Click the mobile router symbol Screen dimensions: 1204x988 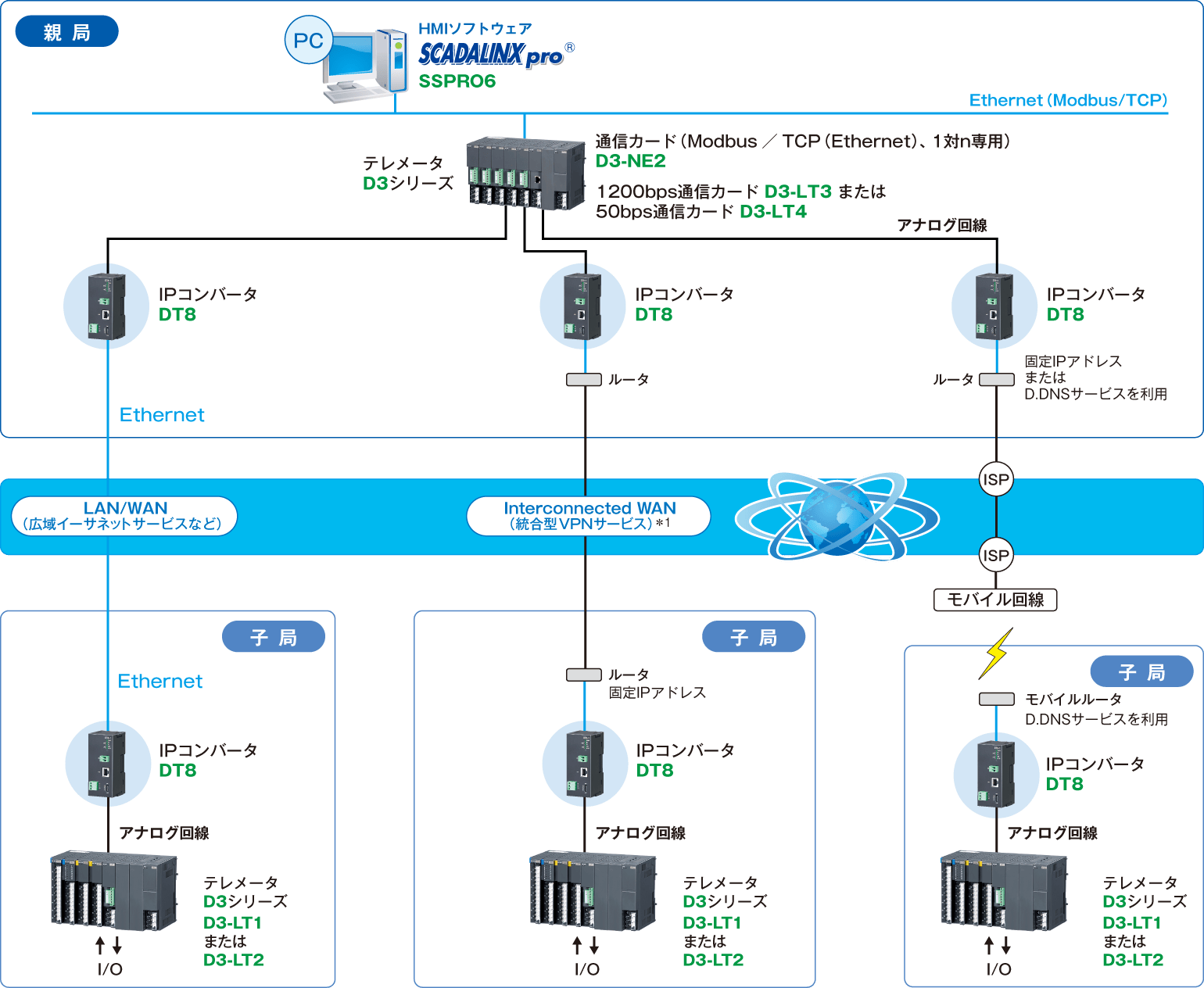997,699
